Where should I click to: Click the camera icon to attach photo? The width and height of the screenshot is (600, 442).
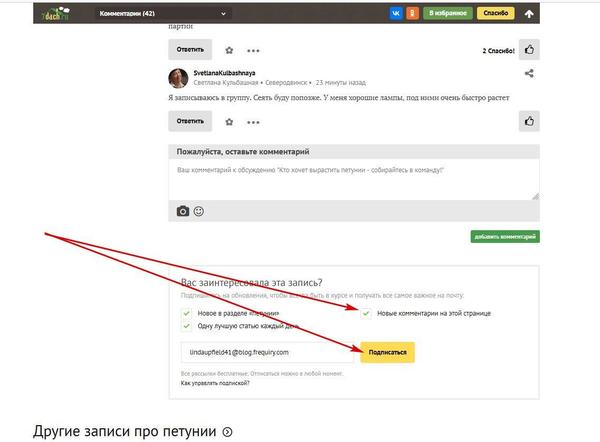(183, 211)
